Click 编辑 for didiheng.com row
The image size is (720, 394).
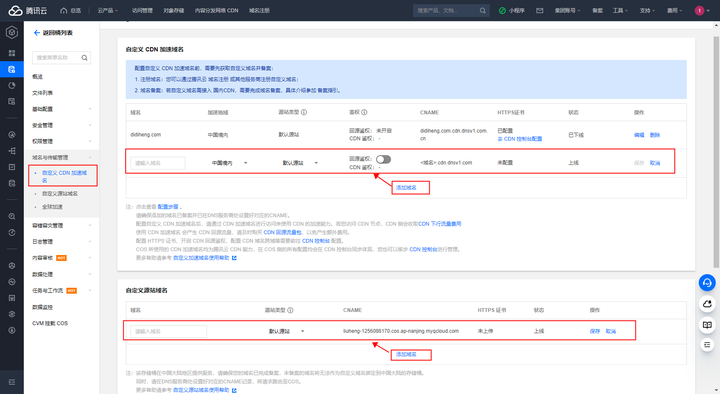[x=639, y=135]
